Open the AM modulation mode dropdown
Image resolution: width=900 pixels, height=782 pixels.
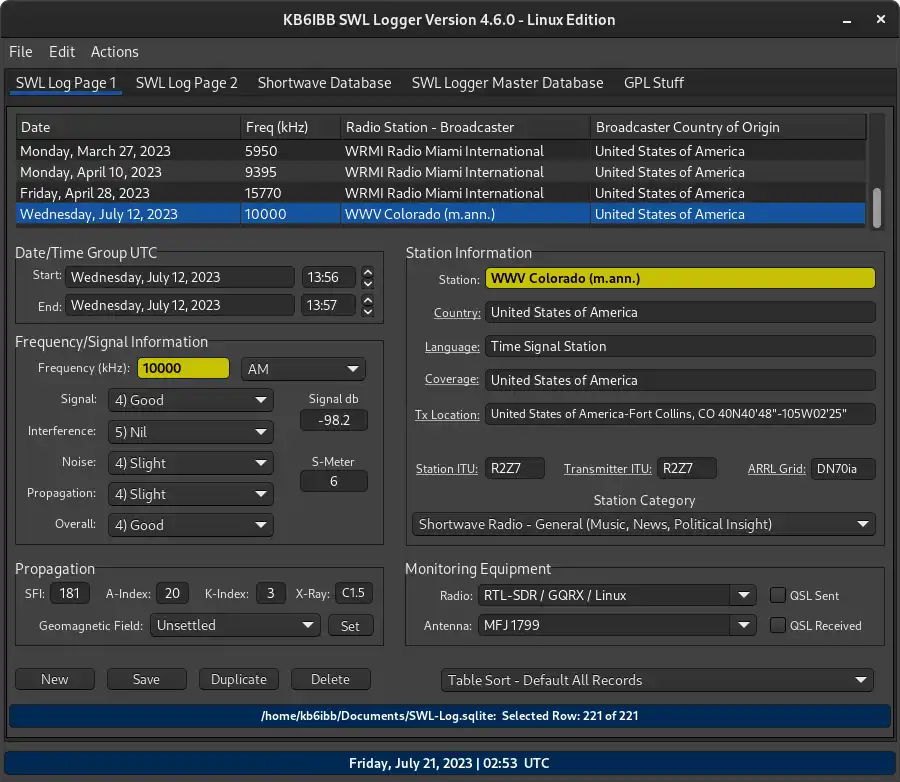303,369
